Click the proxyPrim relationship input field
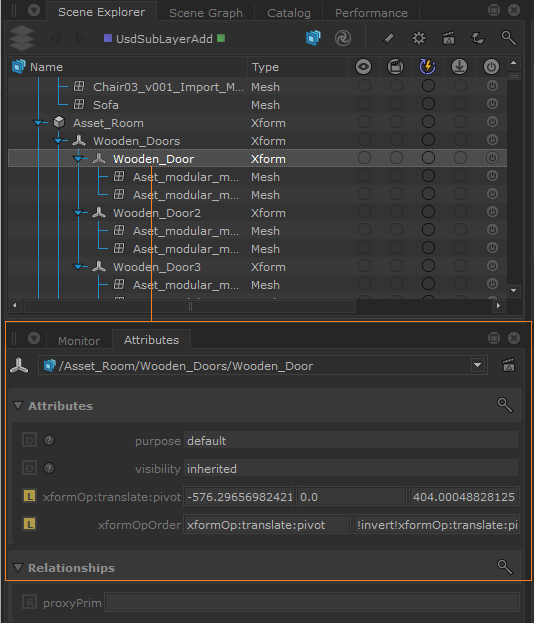534x623 pixels. (x=312, y=602)
